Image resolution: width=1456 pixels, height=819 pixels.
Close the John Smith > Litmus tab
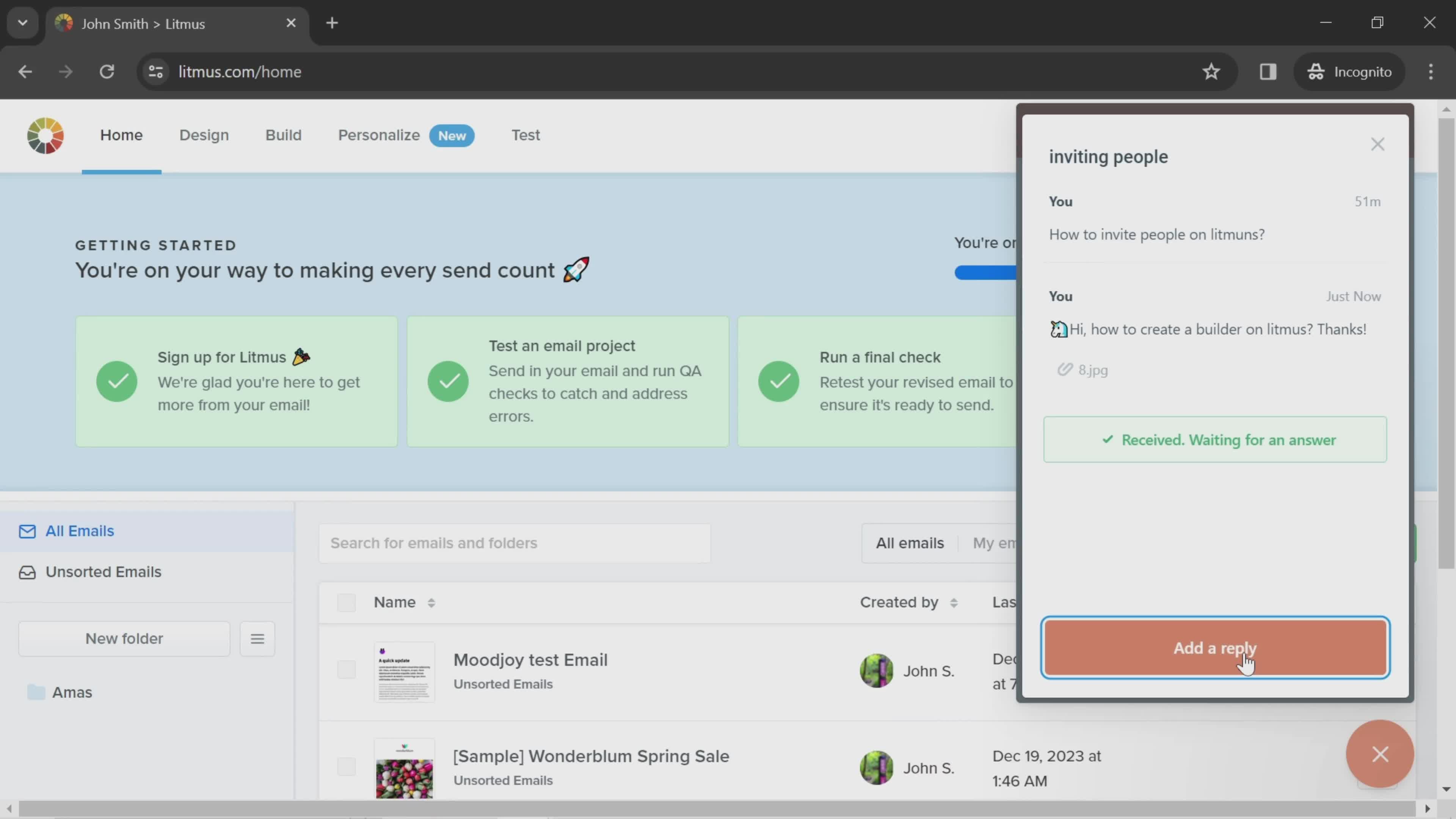(x=291, y=23)
